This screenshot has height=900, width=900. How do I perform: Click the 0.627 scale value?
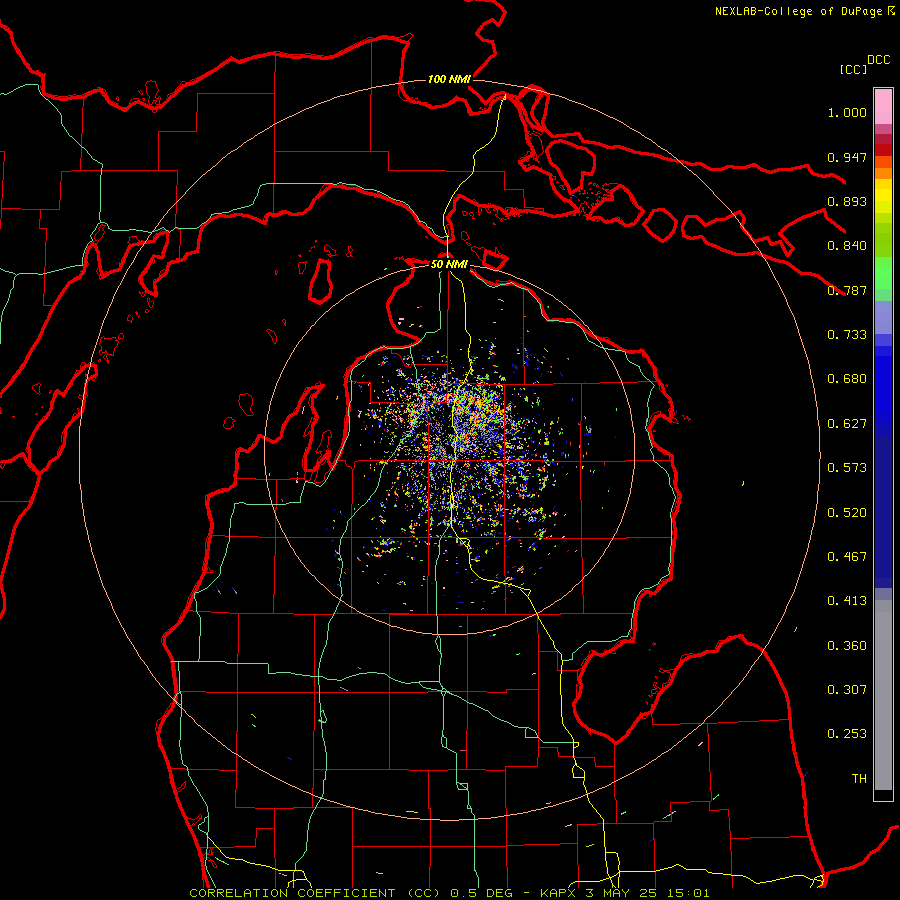(x=847, y=424)
